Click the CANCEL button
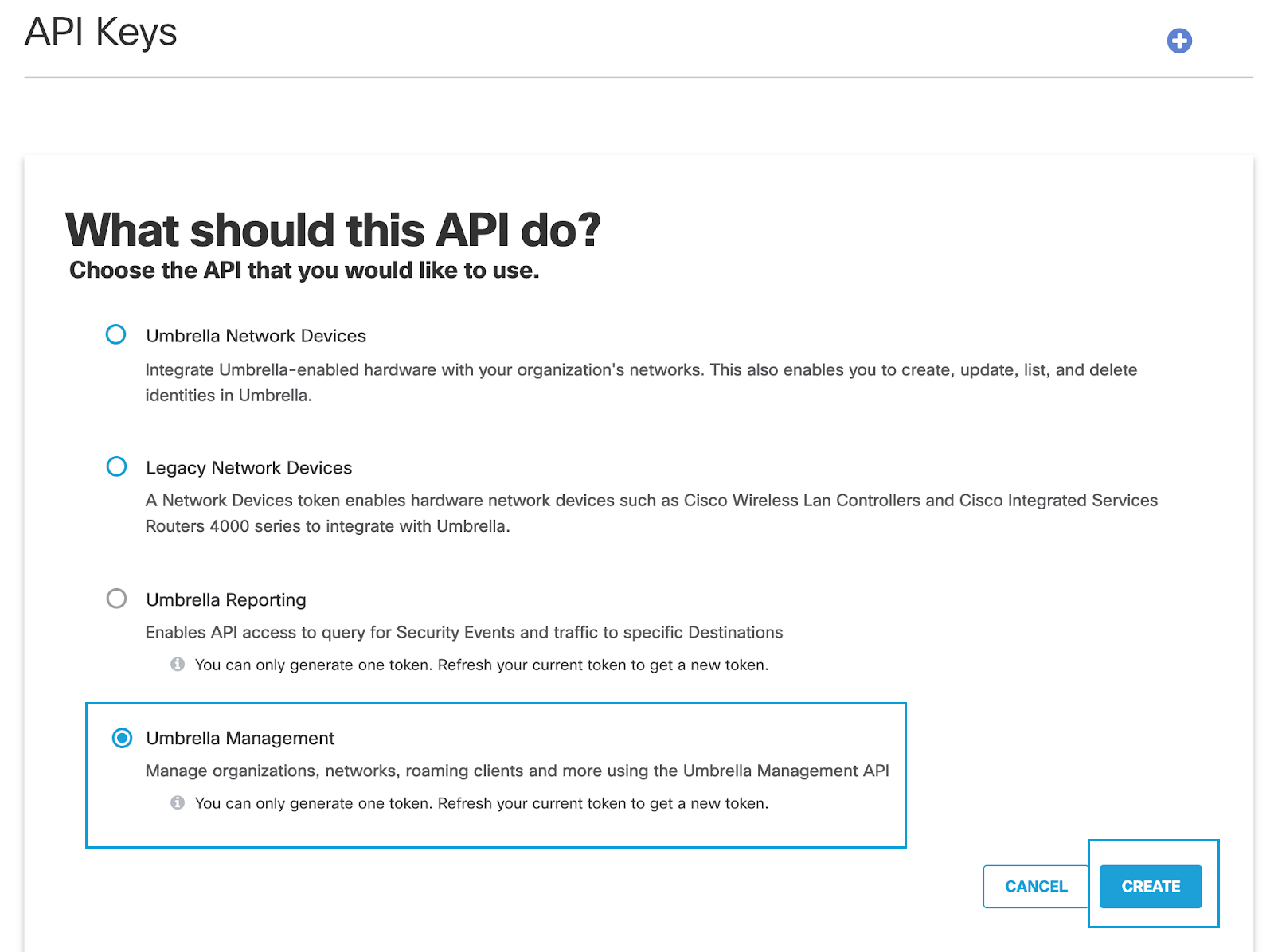 1036,886
